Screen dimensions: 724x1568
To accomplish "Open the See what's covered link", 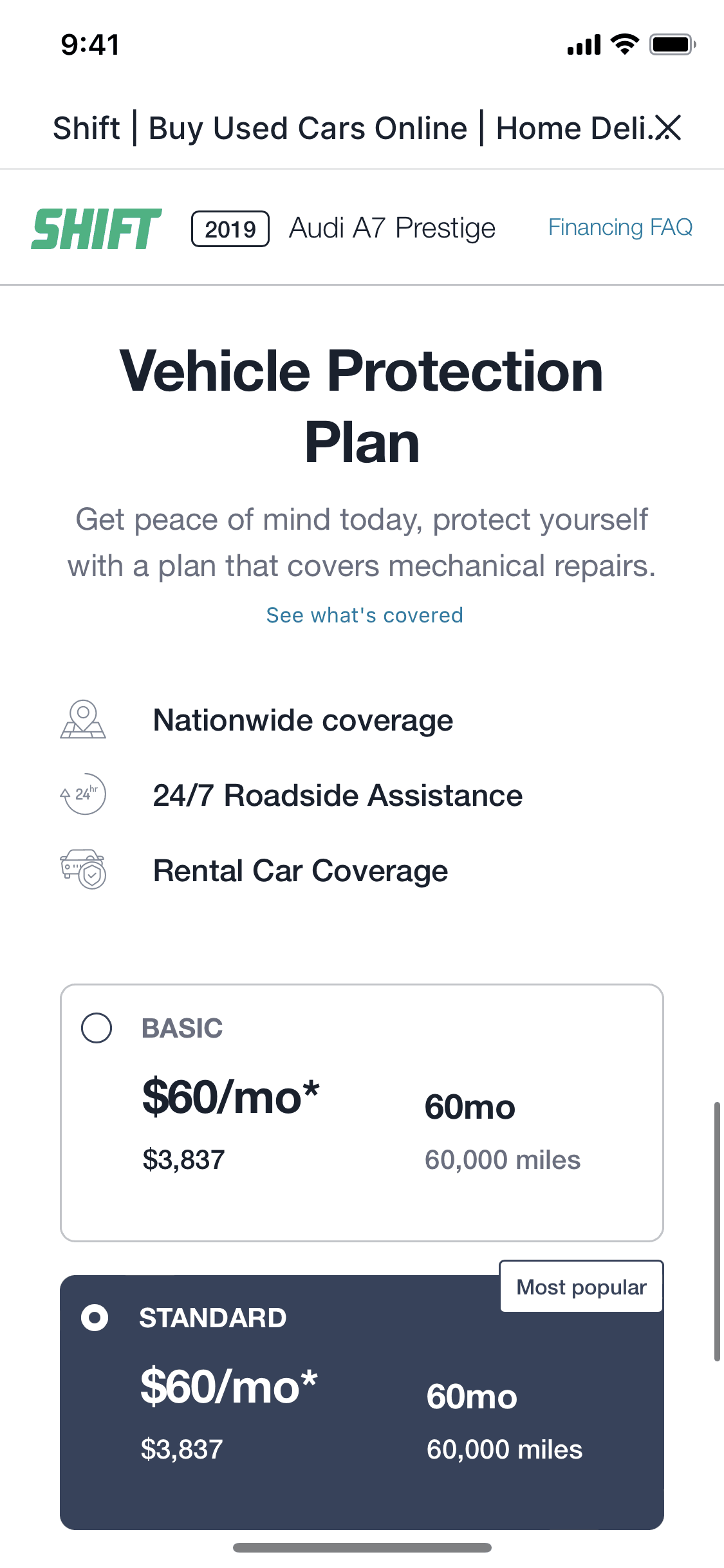I will [365, 615].
